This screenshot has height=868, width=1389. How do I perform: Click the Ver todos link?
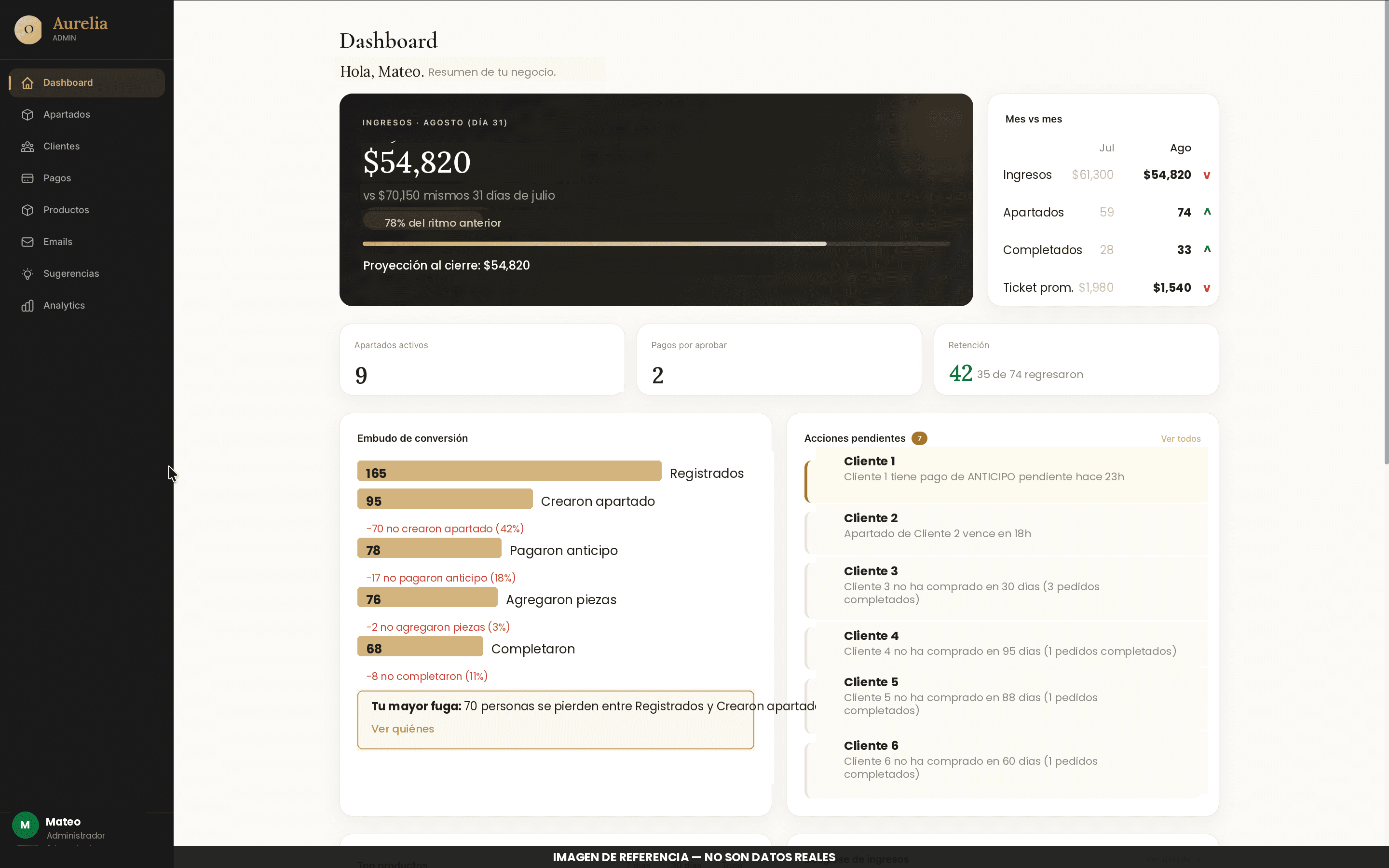(x=1180, y=439)
